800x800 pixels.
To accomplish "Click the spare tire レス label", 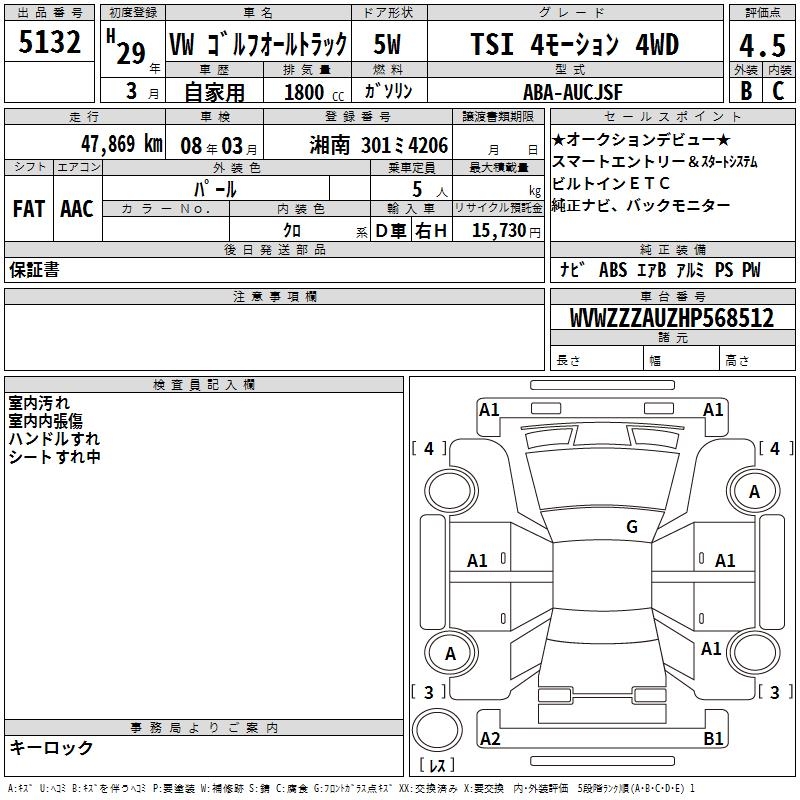I will (437, 765).
